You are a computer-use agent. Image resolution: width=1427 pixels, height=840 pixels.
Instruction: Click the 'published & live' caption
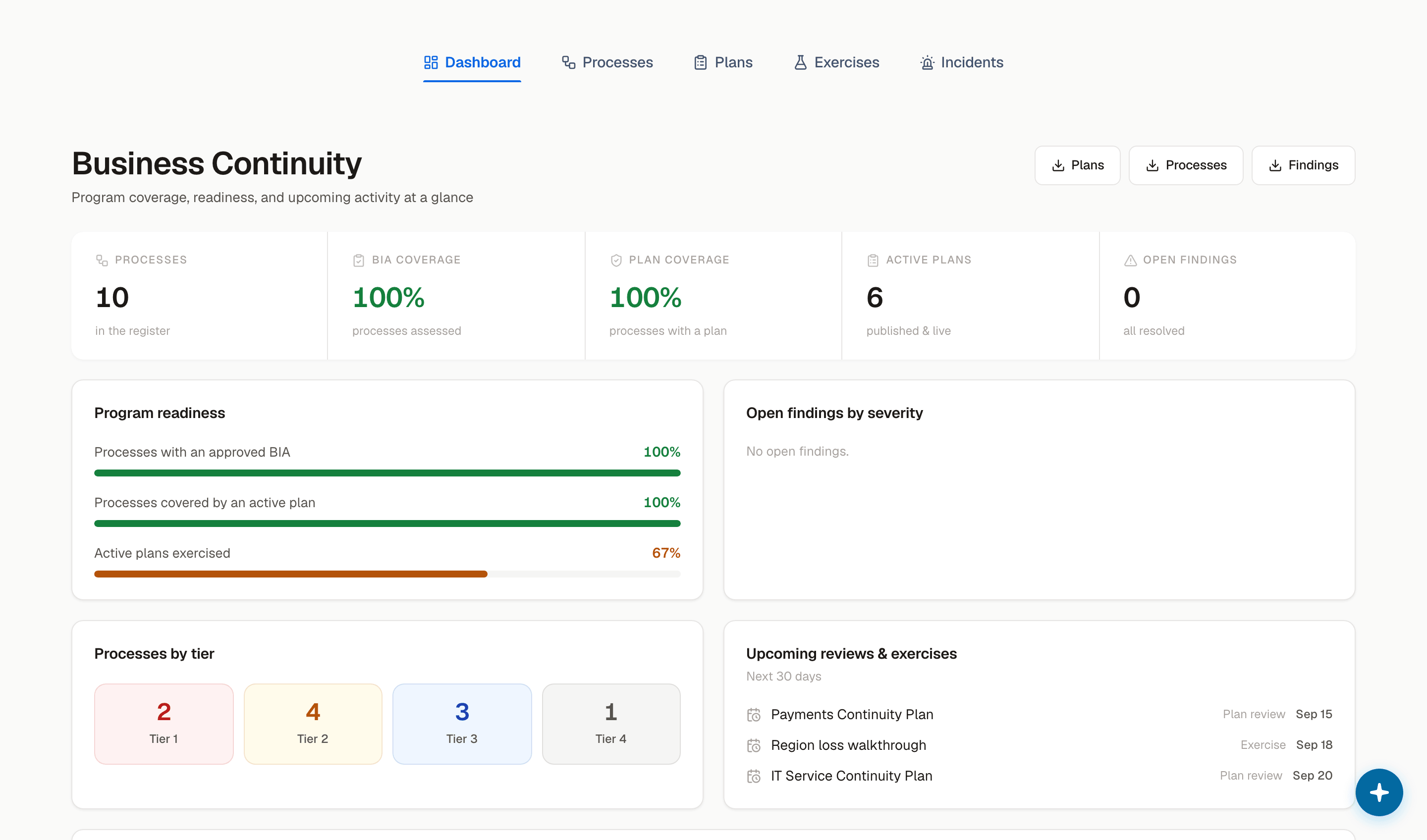(x=909, y=331)
